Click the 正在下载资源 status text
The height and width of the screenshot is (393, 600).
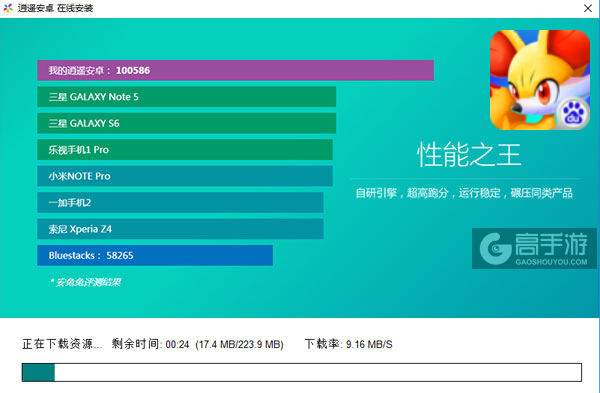[62, 344]
